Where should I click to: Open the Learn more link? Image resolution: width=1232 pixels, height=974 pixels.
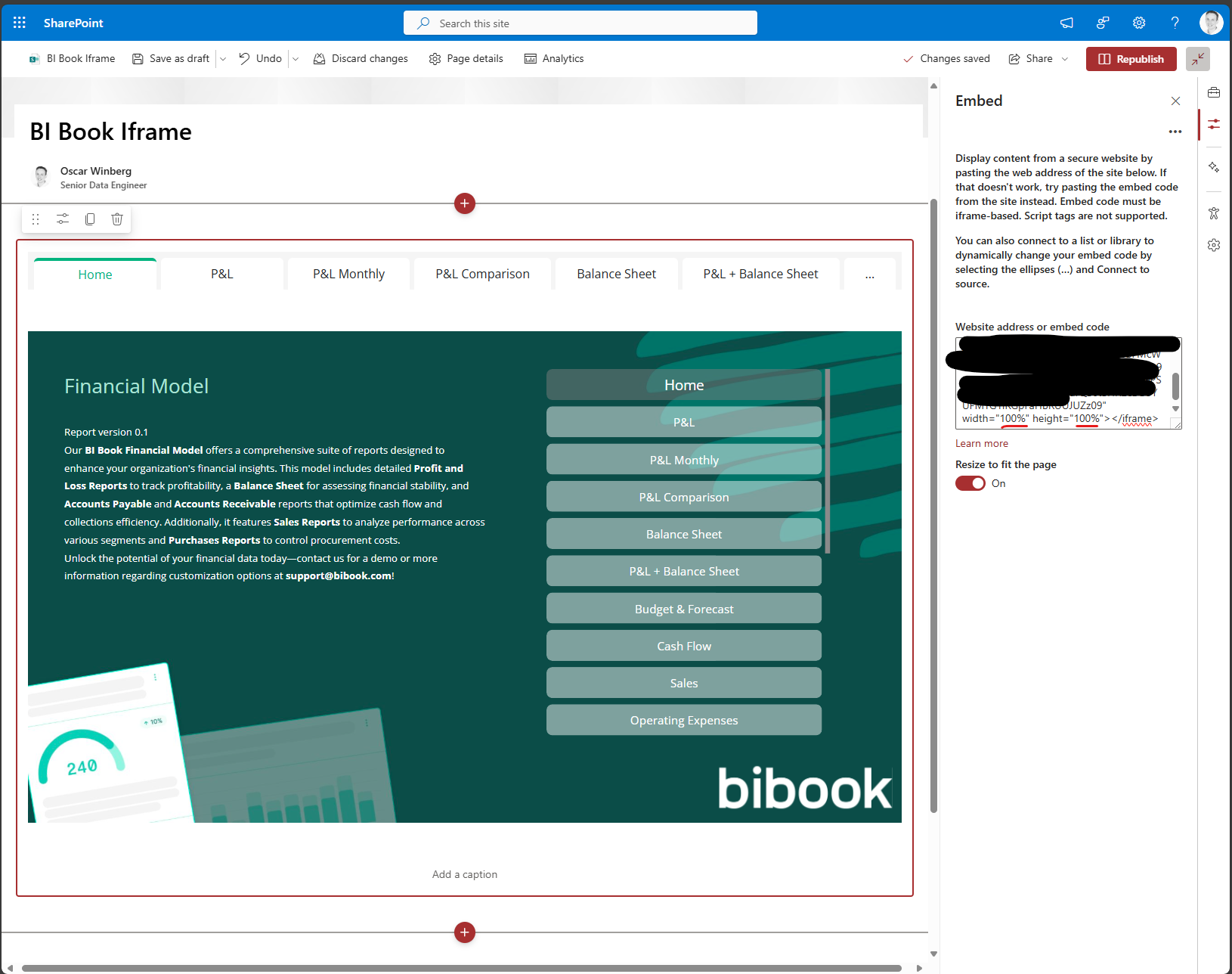(982, 444)
